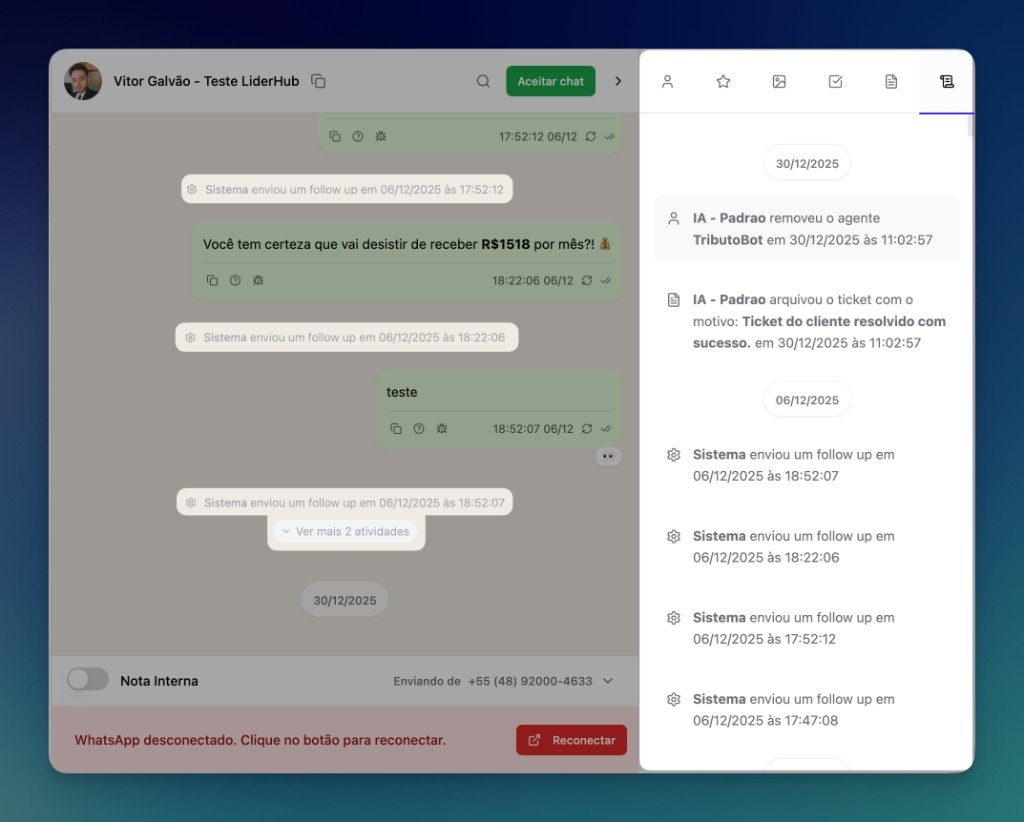Switch to the favorites star panel

(x=723, y=82)
